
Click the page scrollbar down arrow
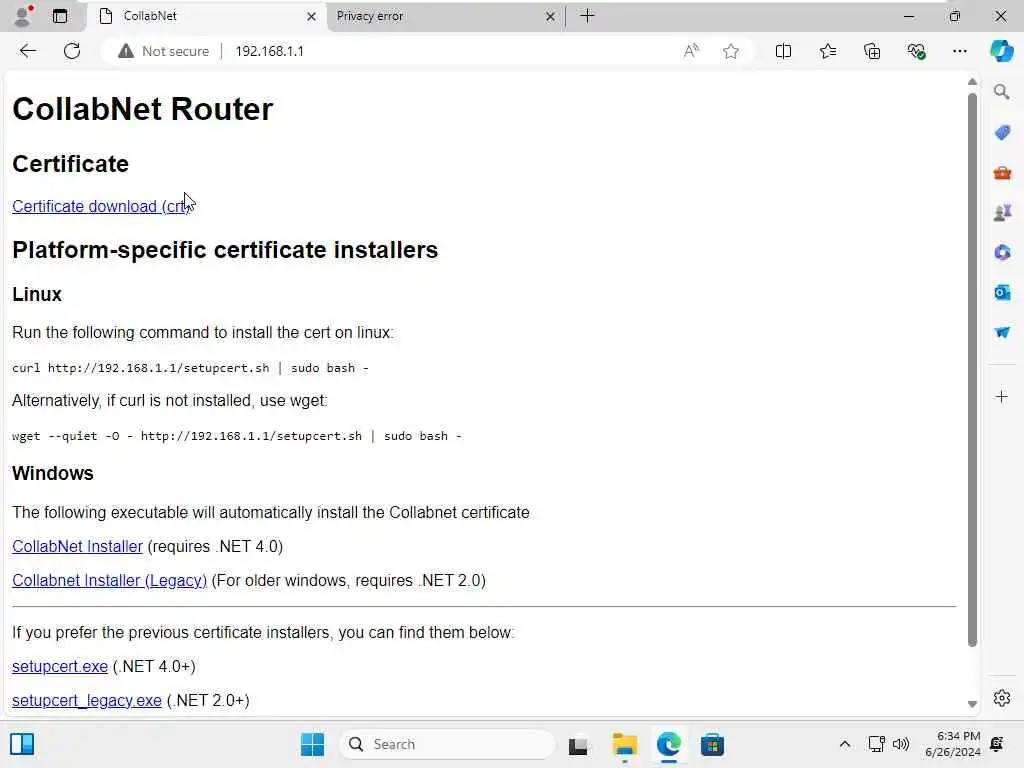(972, 704)
